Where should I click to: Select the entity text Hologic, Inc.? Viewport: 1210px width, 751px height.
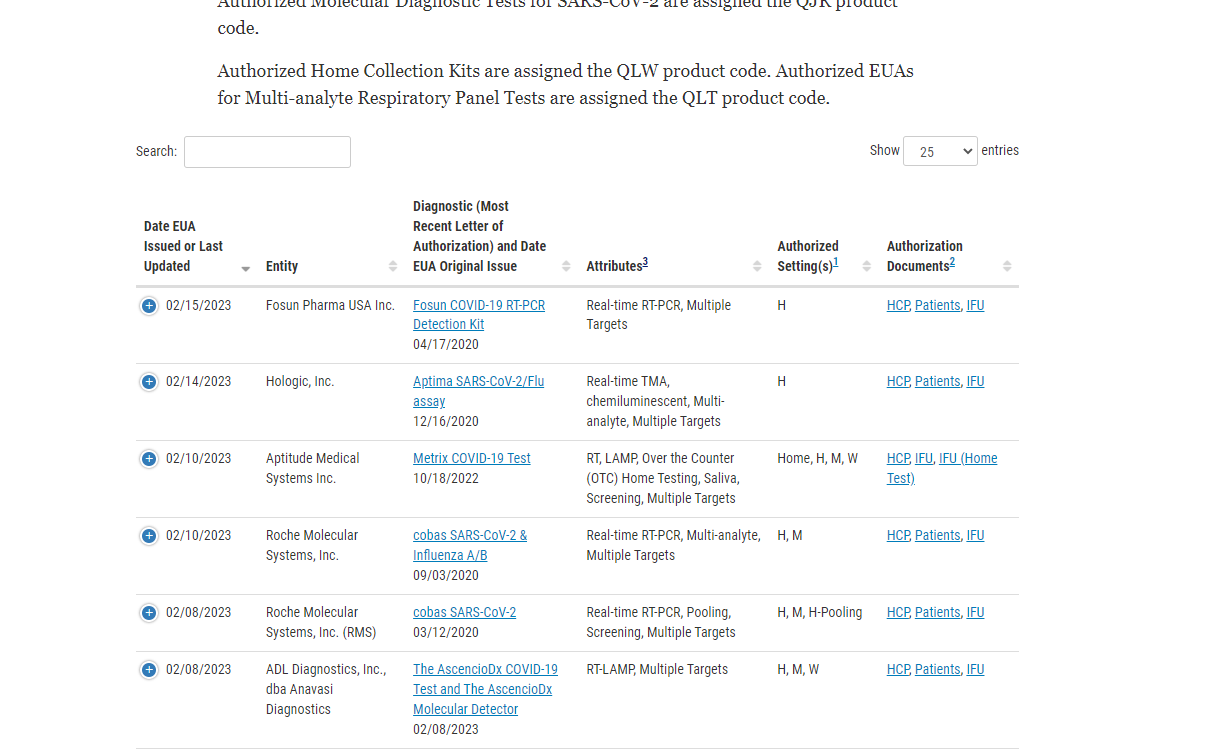[300, 381]
